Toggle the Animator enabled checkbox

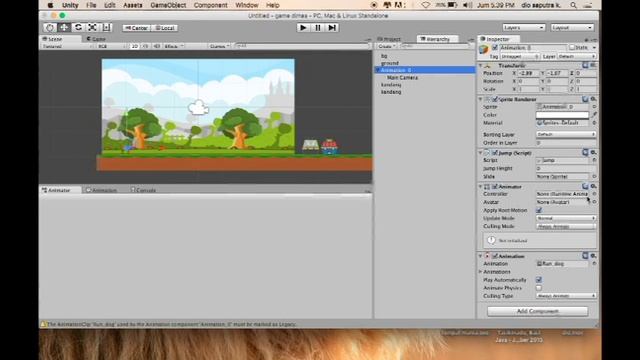tap(495, 187)
